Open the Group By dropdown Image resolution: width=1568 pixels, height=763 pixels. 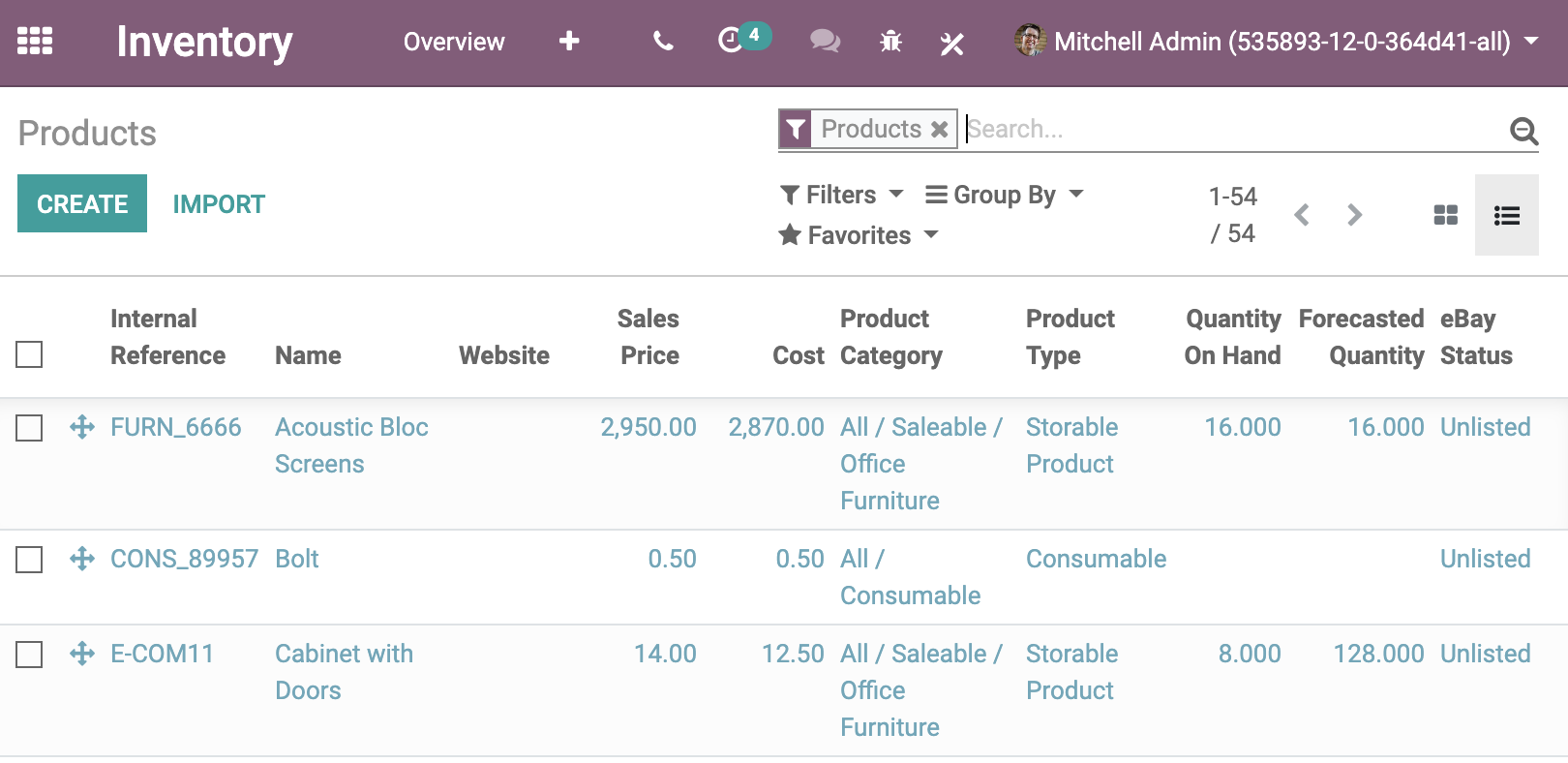click(x=1005, y=195)
